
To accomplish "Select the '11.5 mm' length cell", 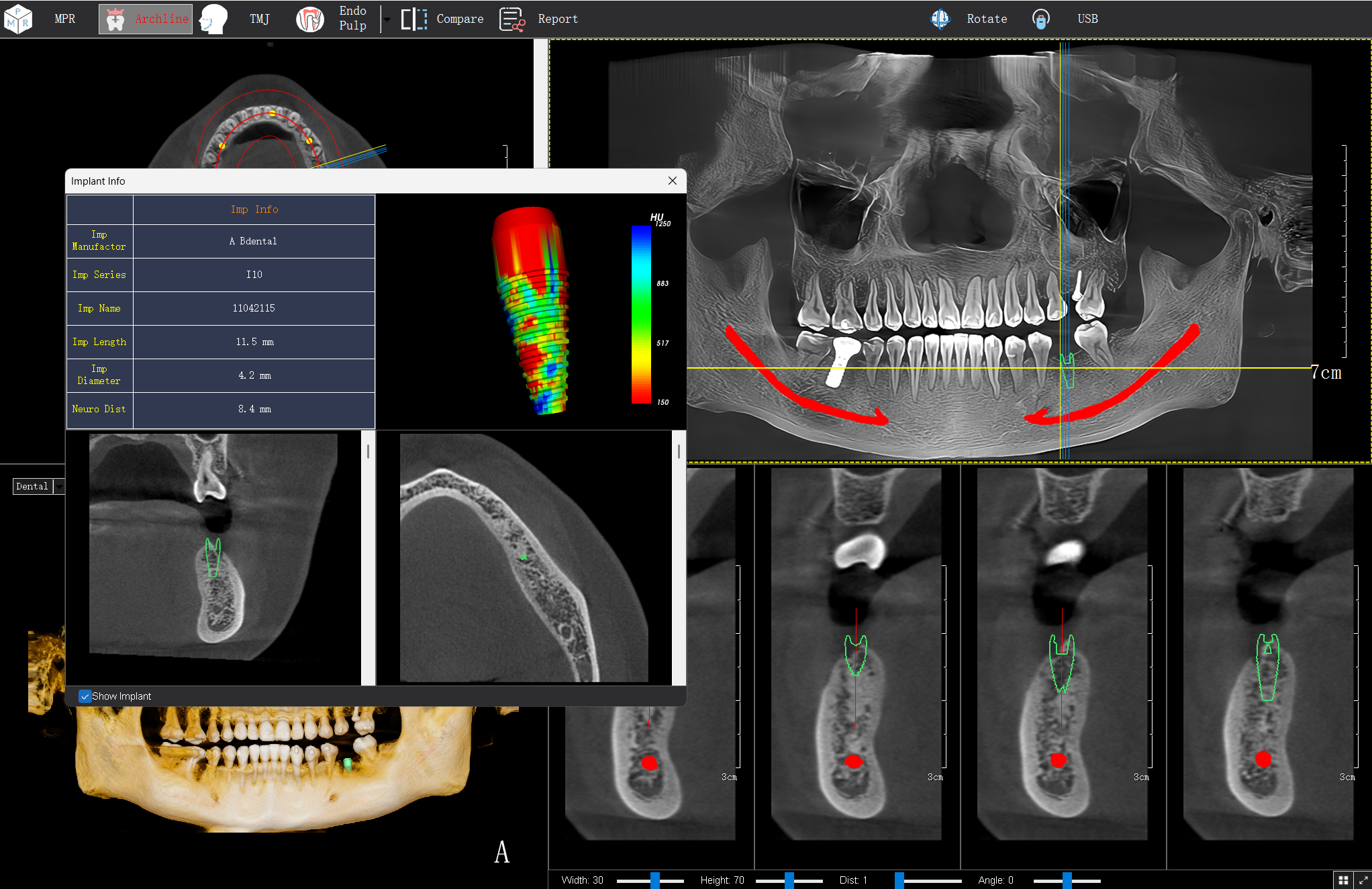I will click(x=254, y=342).
